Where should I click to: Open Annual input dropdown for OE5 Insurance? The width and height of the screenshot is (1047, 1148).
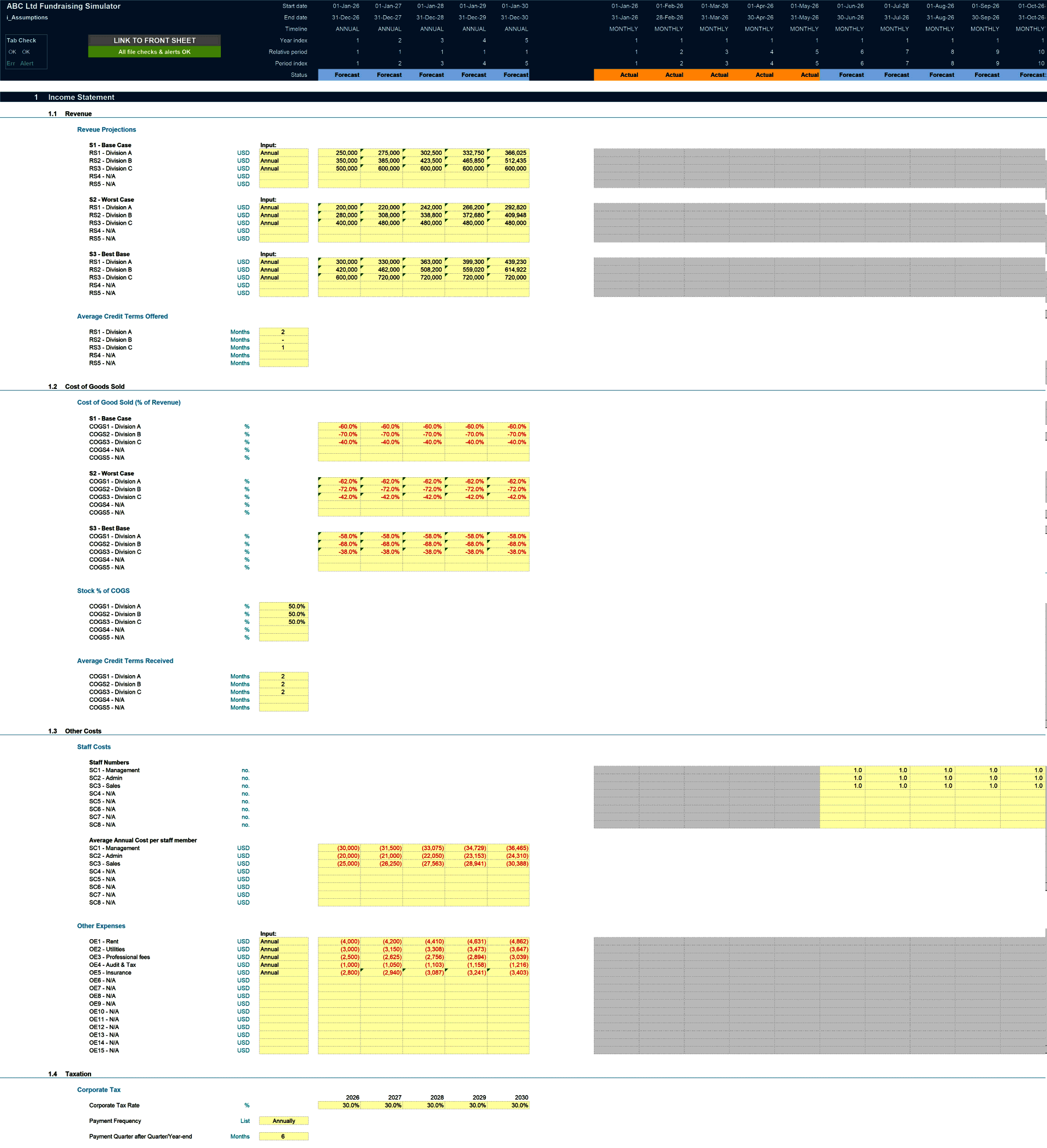click(284, 972)
